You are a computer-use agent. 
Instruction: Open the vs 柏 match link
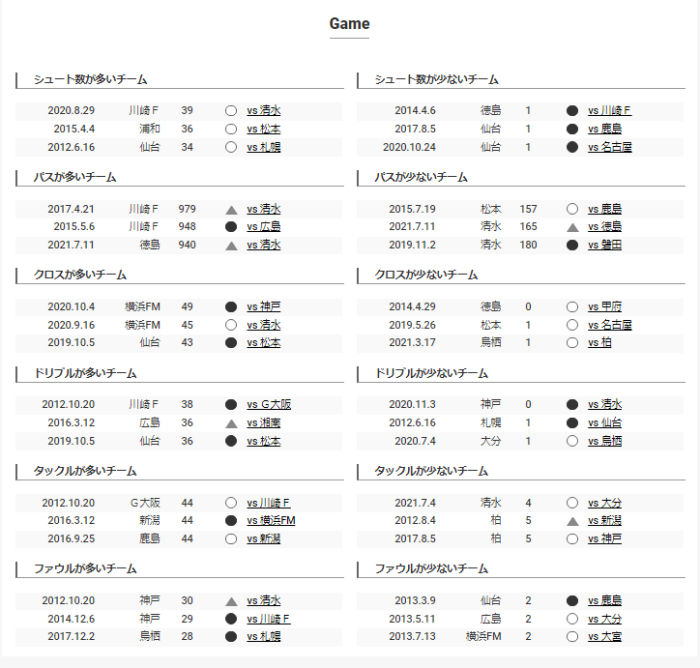tap(600, 343)
